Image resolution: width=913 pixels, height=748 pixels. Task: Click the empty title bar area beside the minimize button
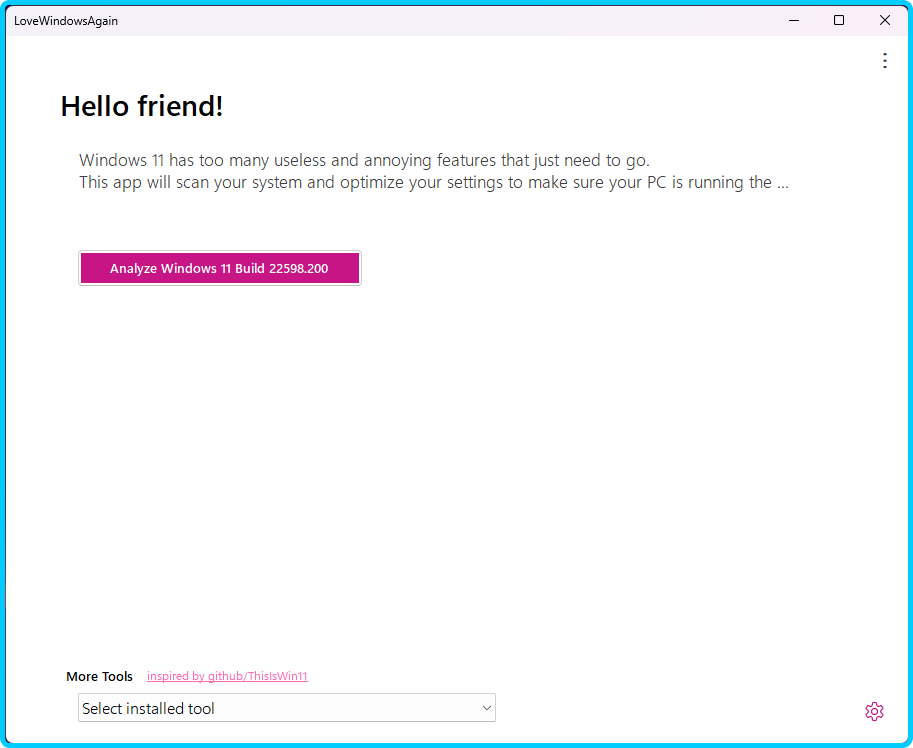click(600, 20)
